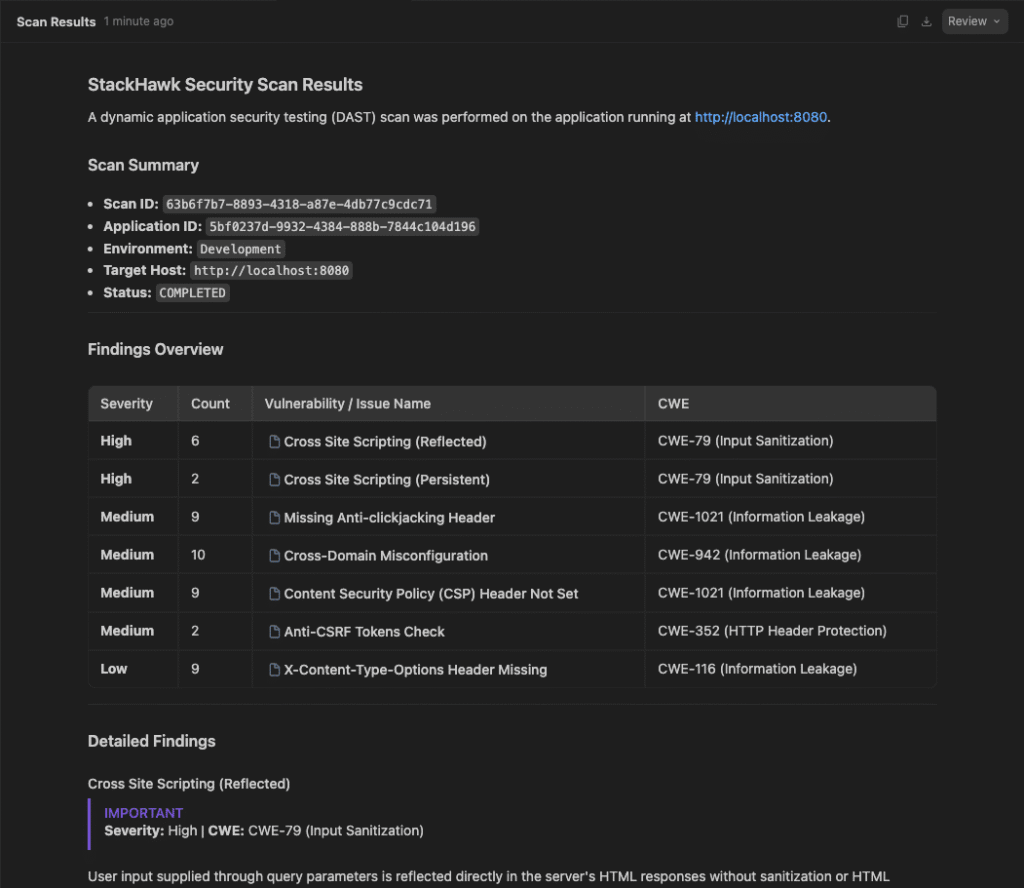Click the Target Host code value
1024x888 pixels.
pos(271,270)
